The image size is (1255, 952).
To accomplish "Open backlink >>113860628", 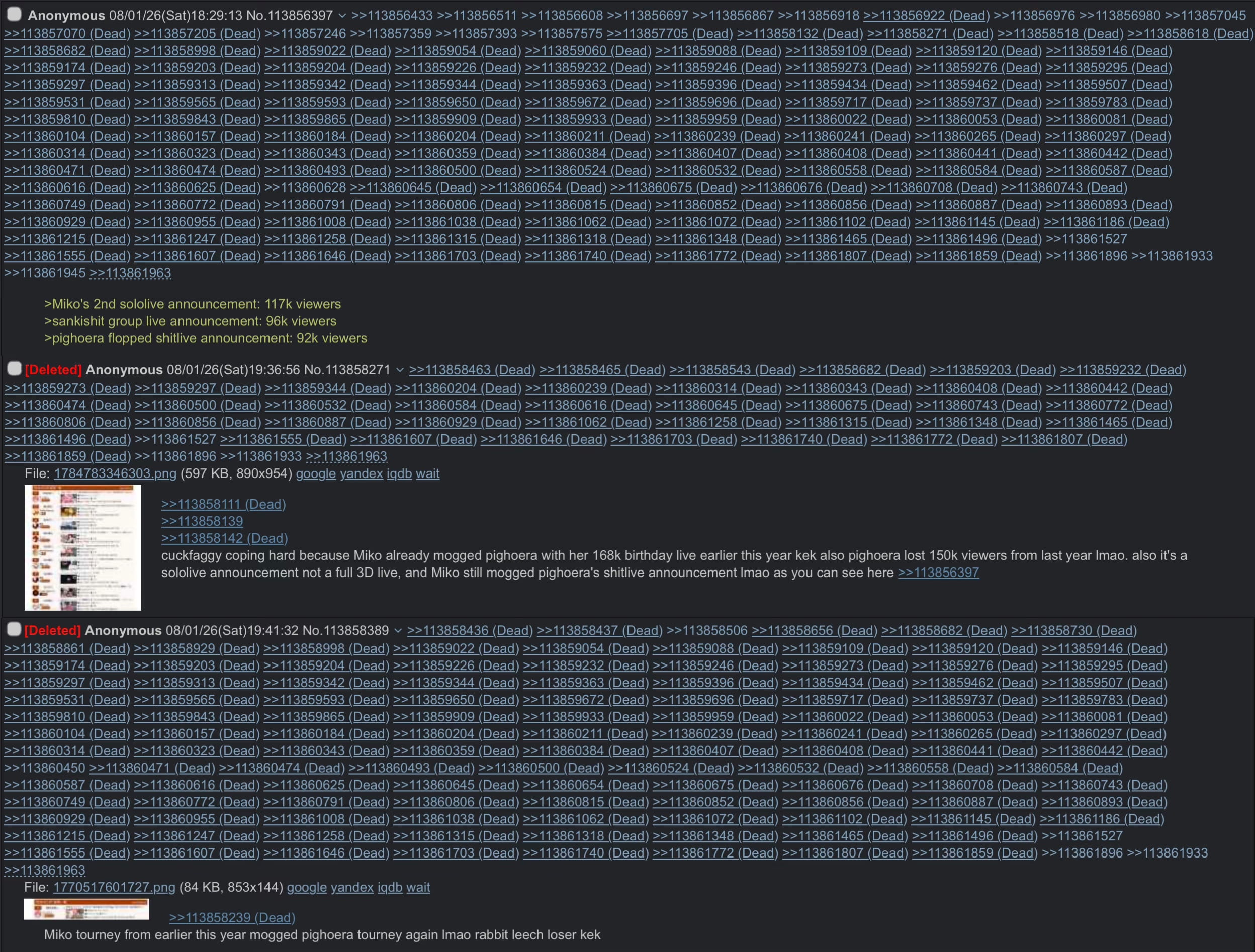I will pyautogui.click(x=305, y=188).
